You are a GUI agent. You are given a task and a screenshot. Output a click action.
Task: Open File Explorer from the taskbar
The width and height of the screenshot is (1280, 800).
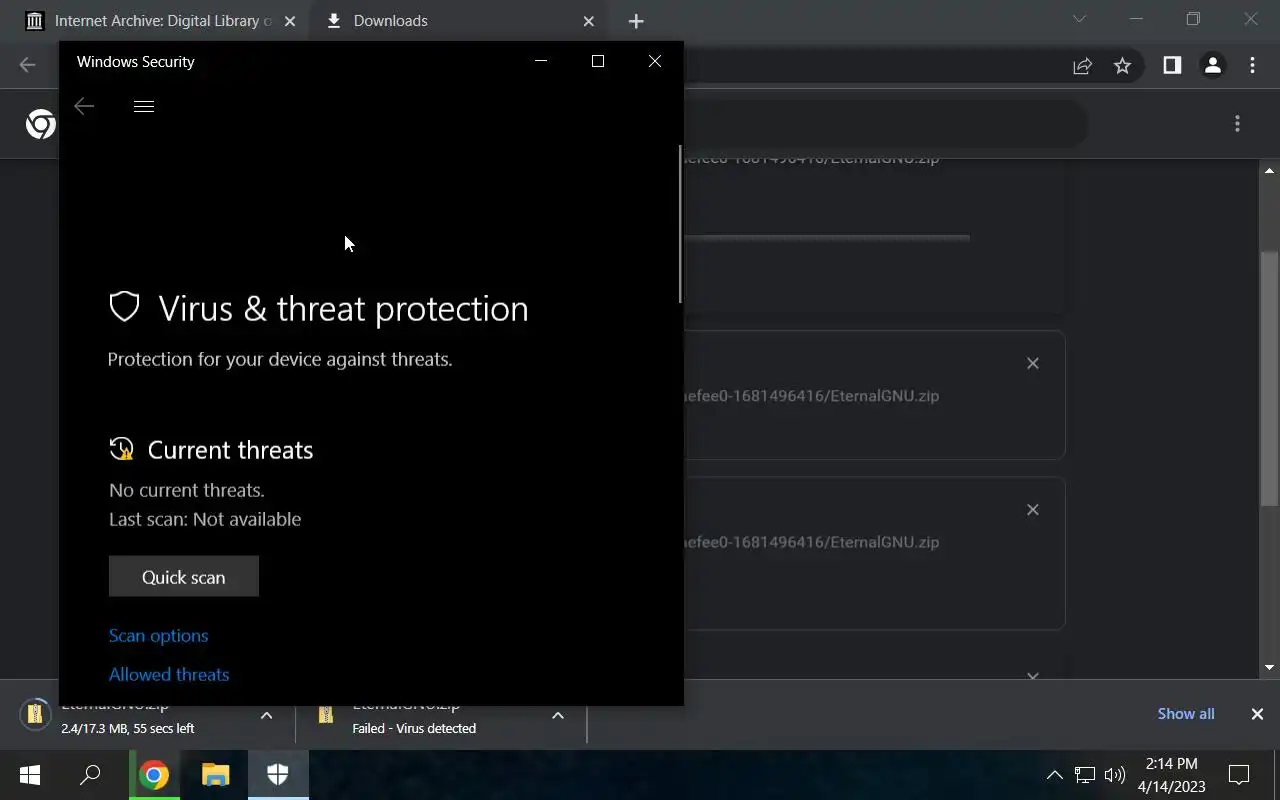click(x=215, y=775)
